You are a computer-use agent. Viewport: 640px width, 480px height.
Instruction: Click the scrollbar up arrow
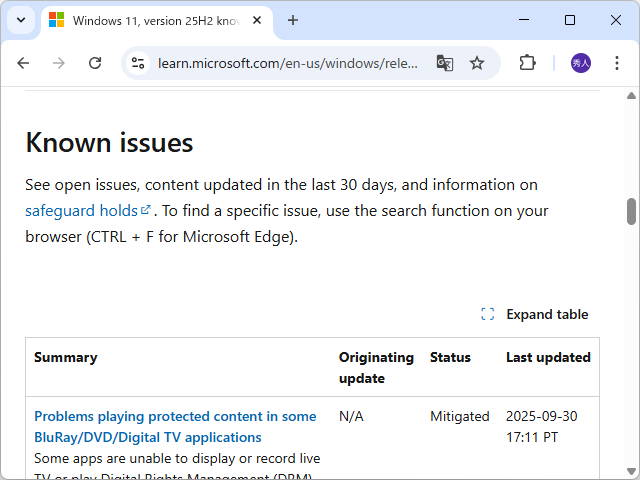(631, 96)
